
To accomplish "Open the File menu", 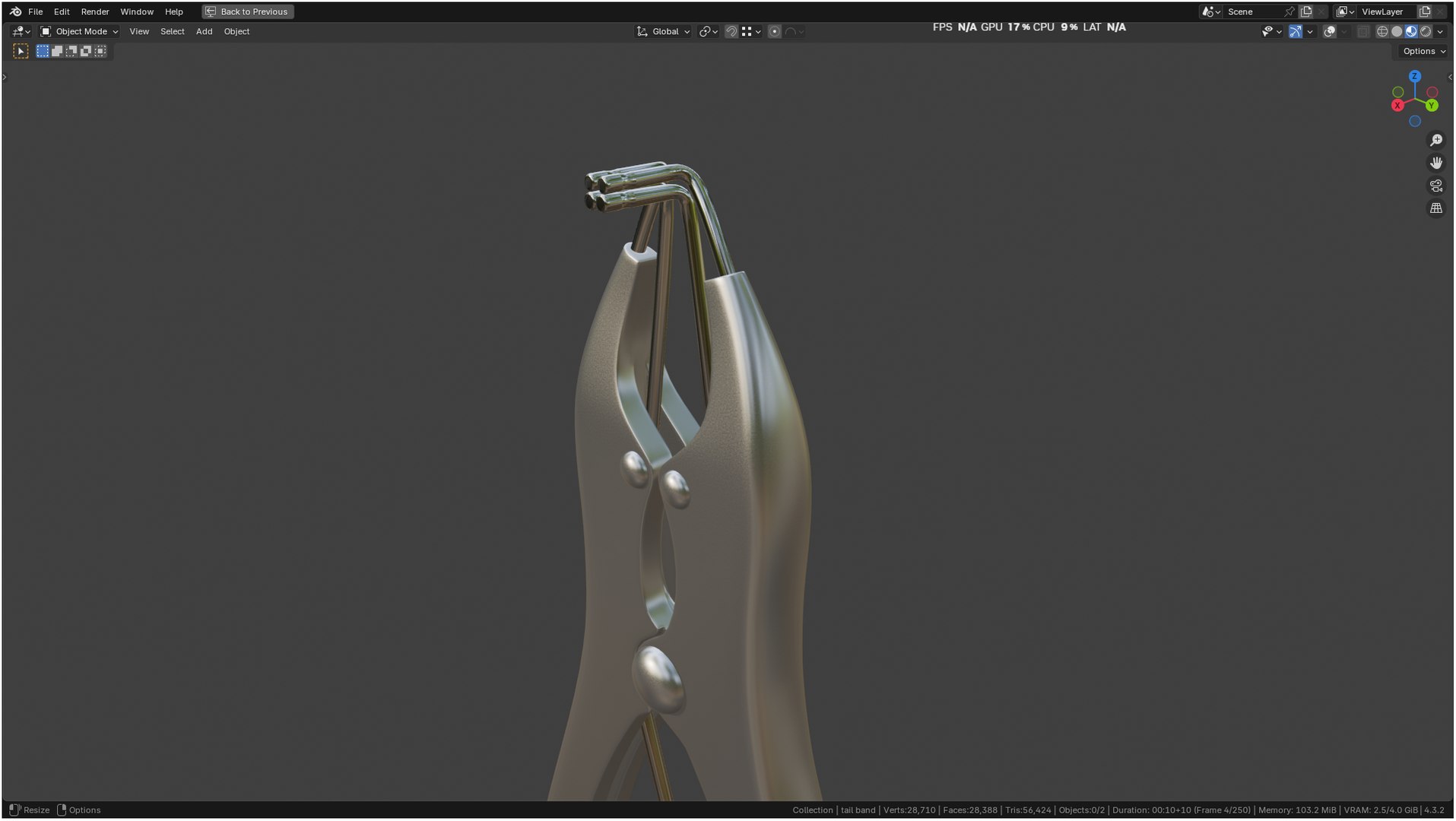I will point(35,11).
